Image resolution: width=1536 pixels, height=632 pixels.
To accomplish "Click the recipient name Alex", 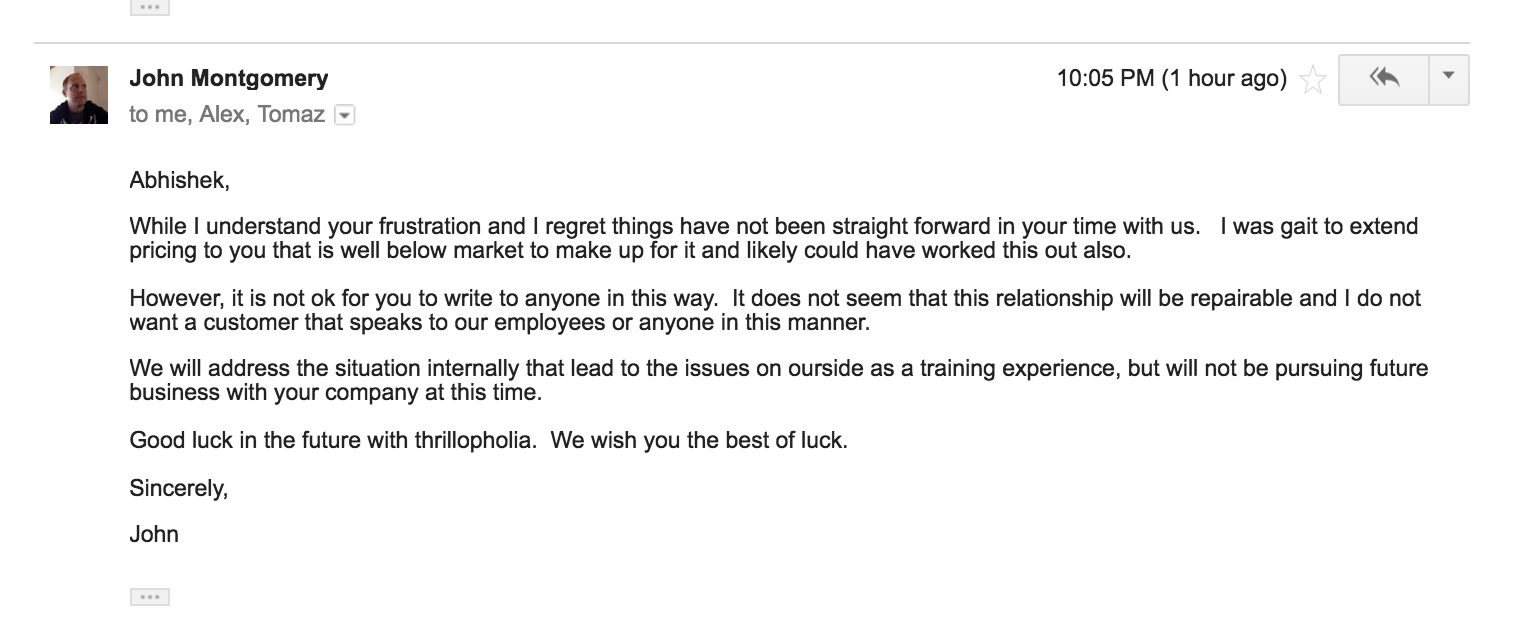I will (221, 115).
